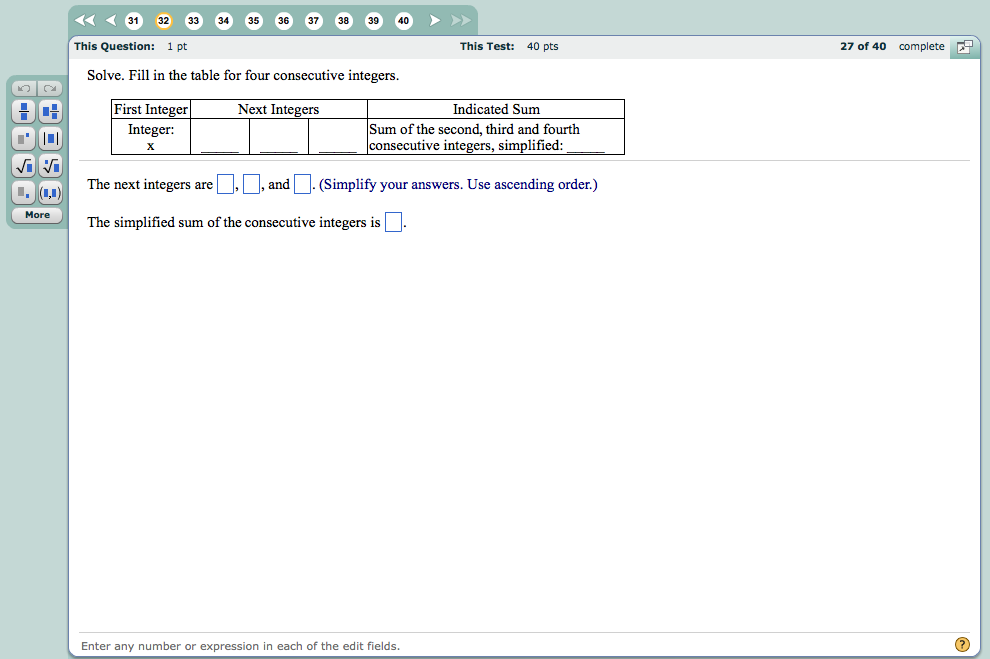Go to the previous question arrow

point(110,20)
